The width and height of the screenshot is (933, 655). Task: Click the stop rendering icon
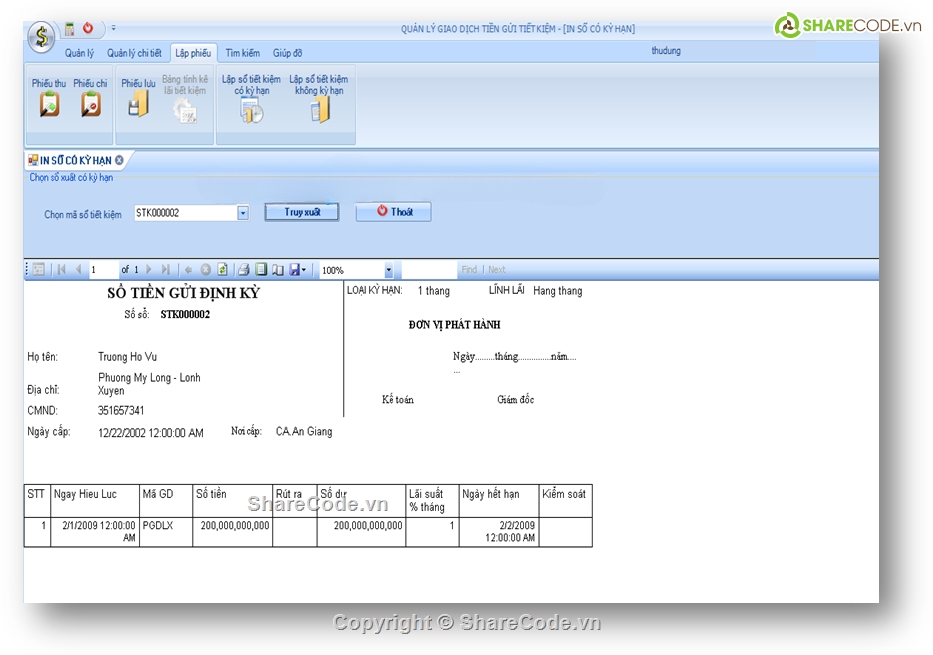click(205, 269)
